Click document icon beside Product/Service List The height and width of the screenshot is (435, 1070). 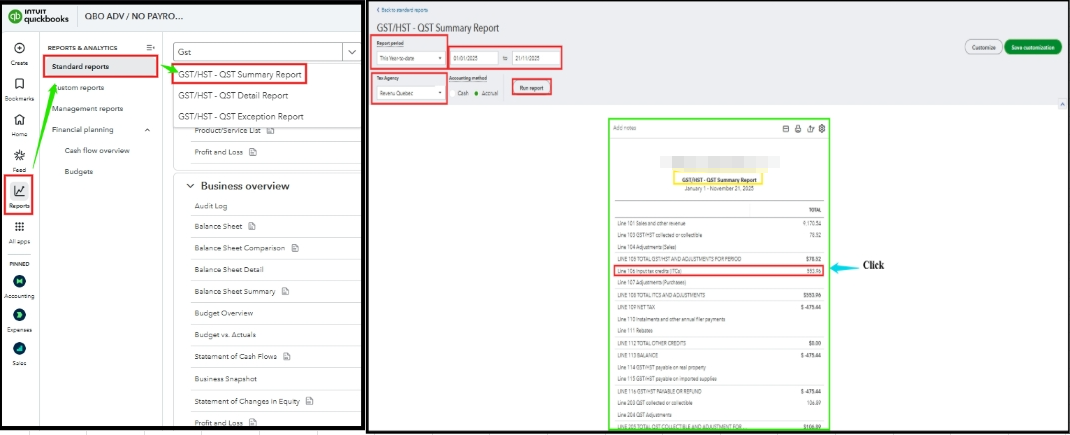coord(270,130)
